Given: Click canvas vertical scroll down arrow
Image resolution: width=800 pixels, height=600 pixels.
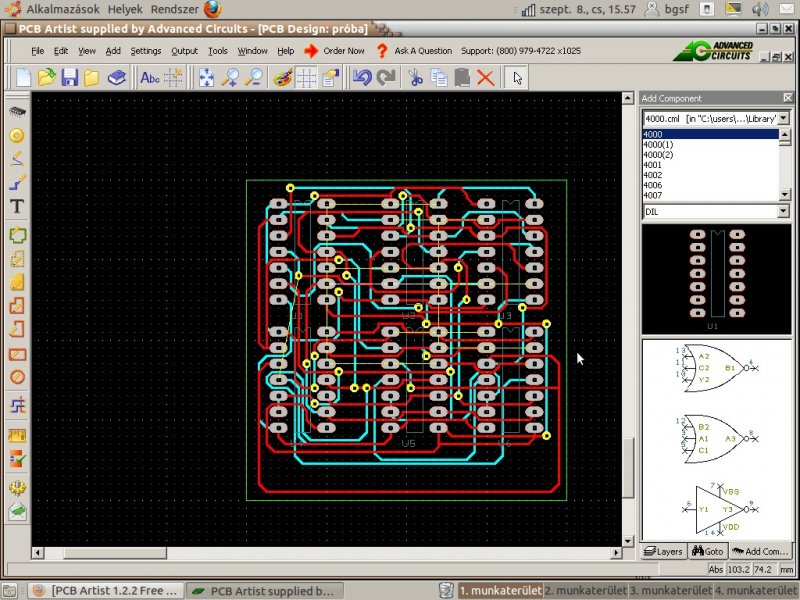Looking at the screenshot, I should coord(628,541).
